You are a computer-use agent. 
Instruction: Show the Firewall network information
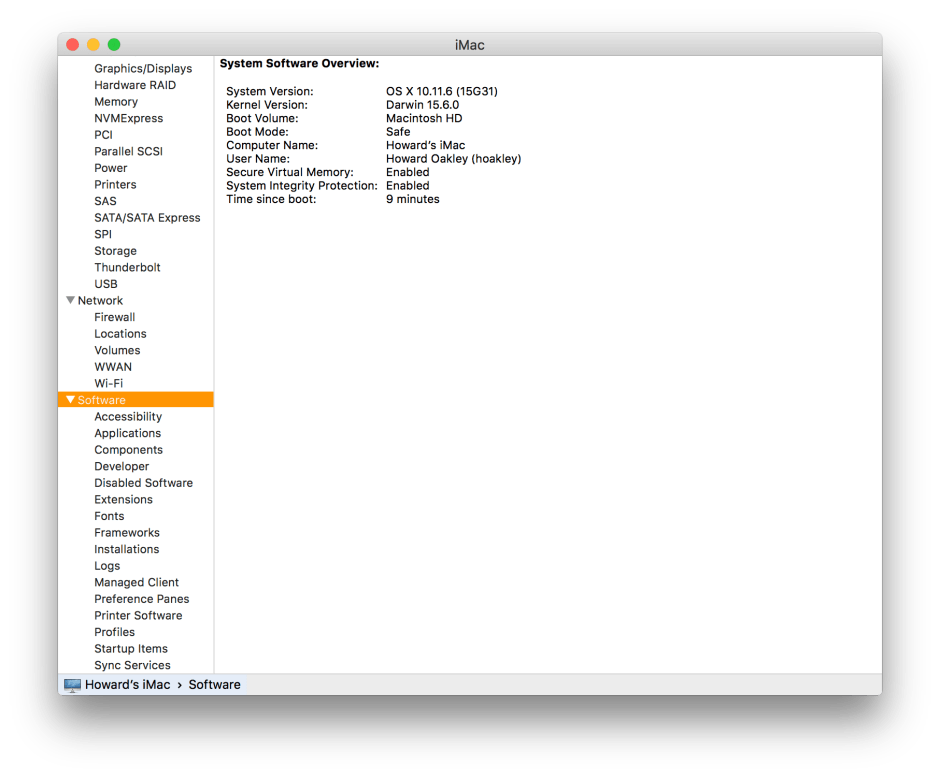tap(114, 317)
